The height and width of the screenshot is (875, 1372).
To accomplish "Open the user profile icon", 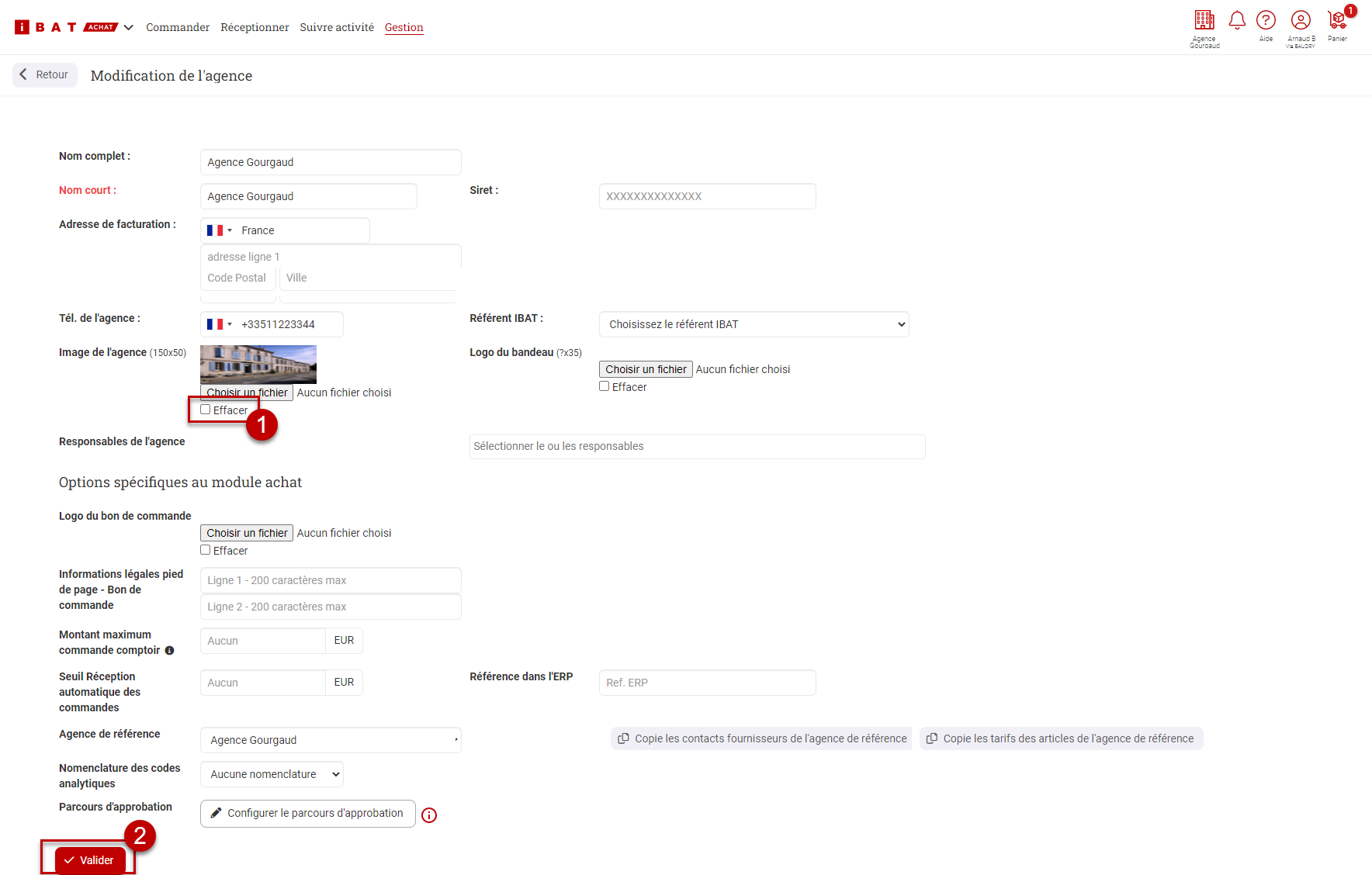I will click(1301, 20).
